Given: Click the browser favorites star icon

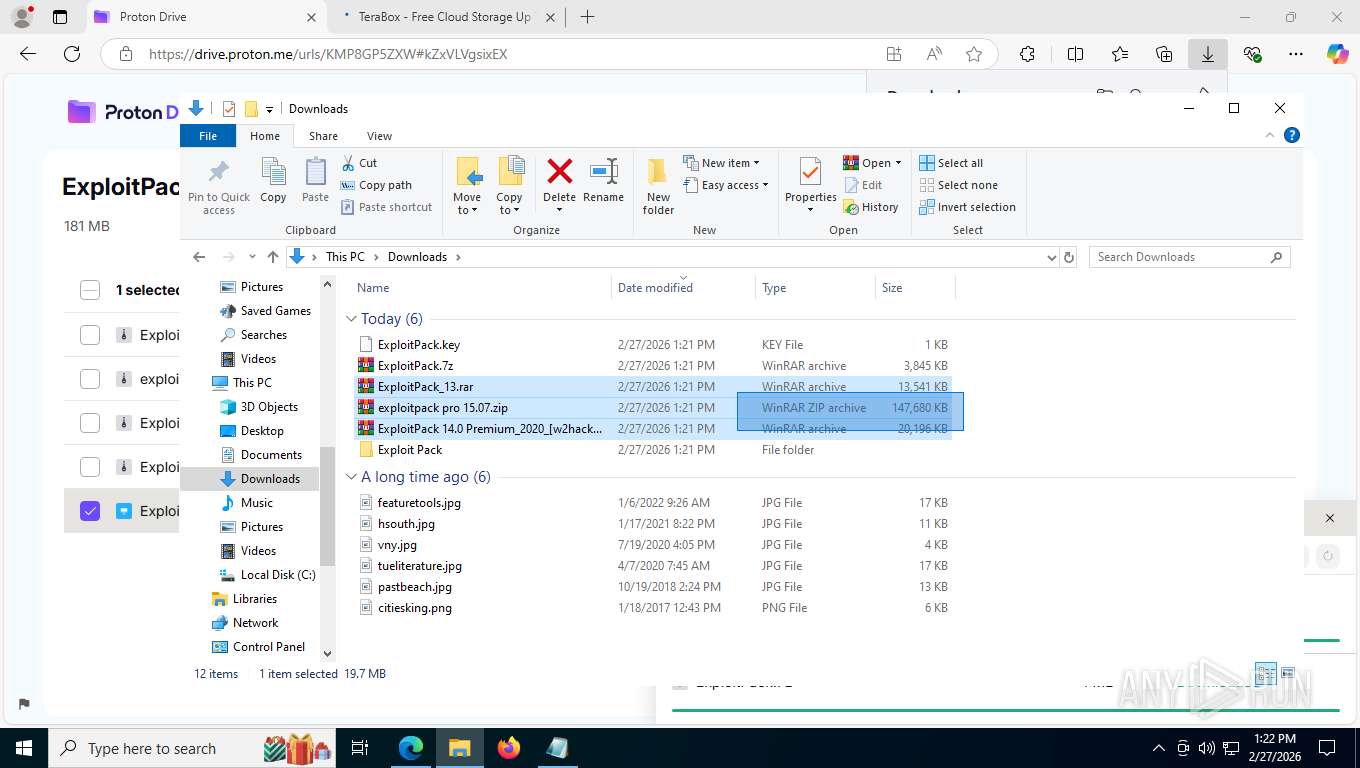Looking at the screenshot, I should click(974, 54).
